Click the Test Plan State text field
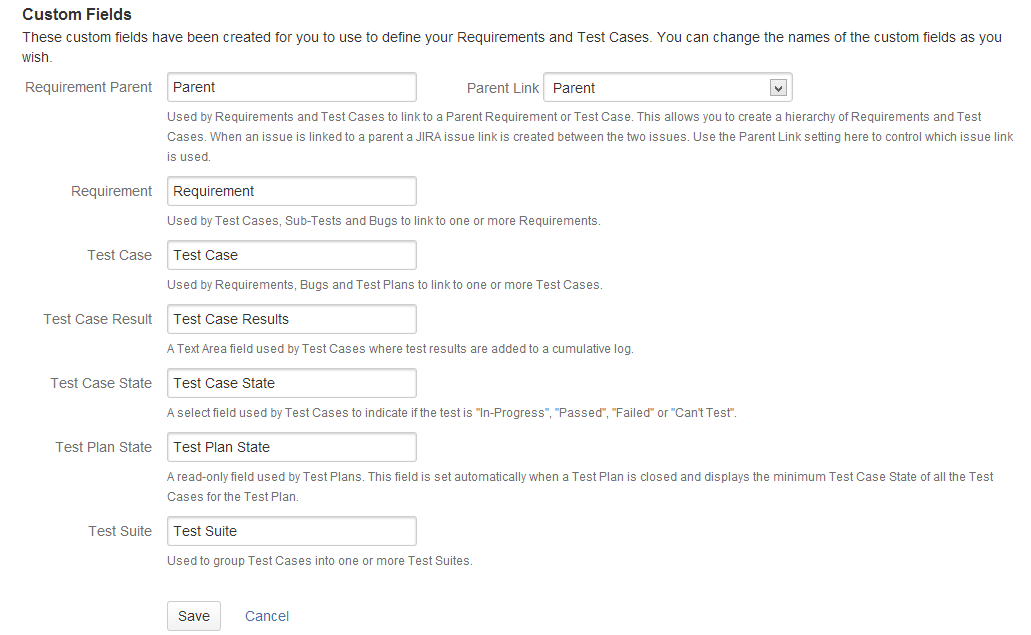 coord(291,447)
